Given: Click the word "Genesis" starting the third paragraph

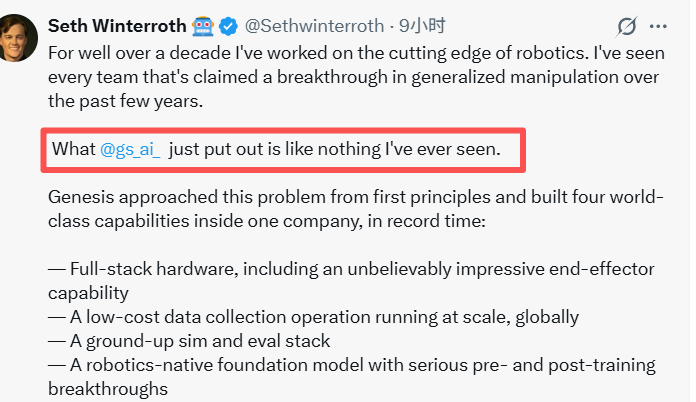Looking at the screenshot, I should [x=81, y=197].
